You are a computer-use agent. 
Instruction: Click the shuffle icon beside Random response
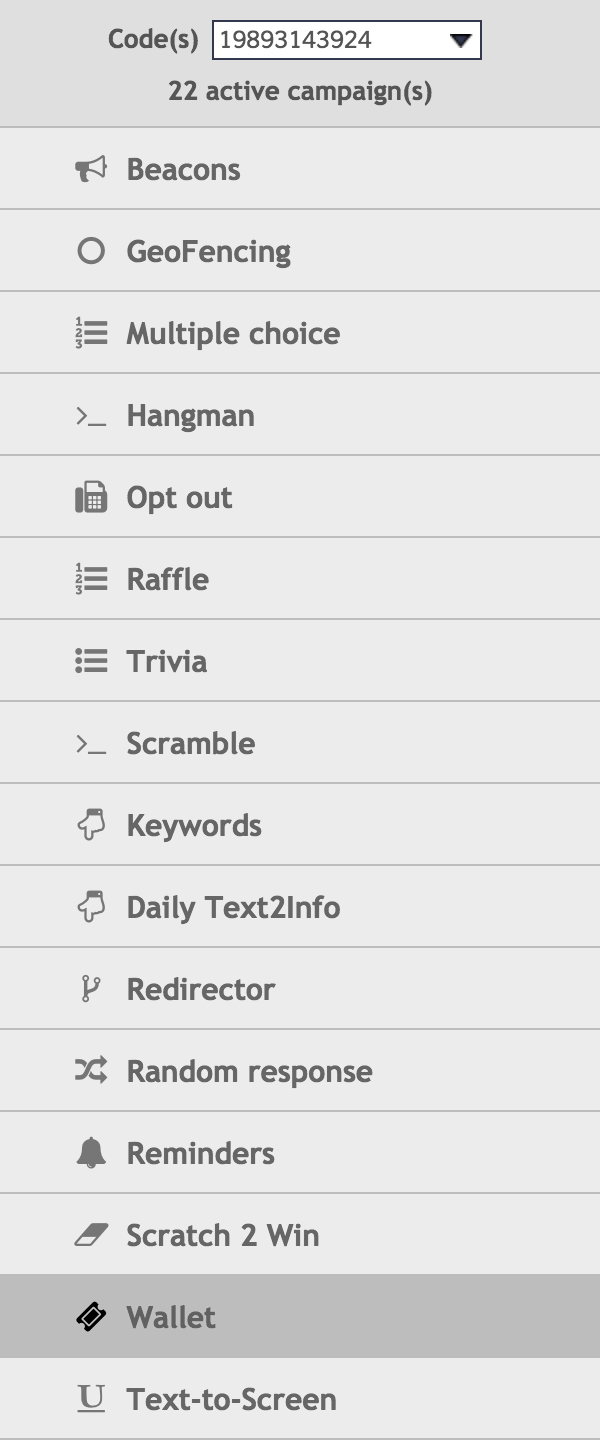(91, 1071)
